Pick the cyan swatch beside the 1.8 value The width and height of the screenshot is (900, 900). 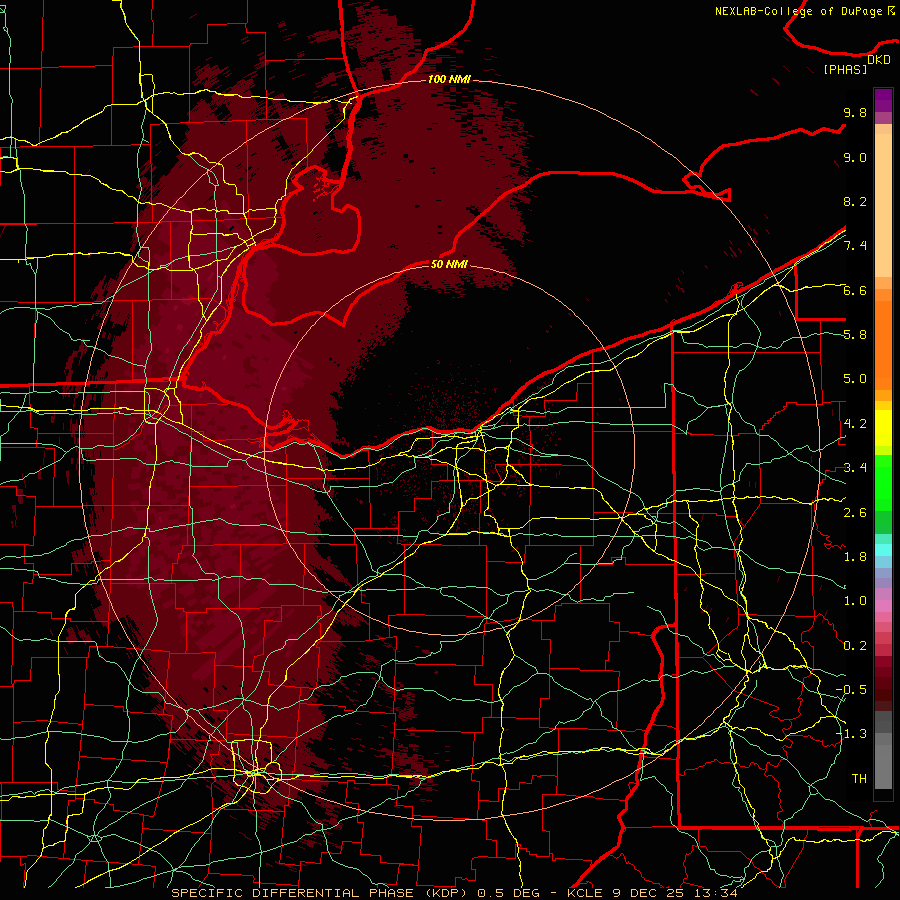(883, 550)
